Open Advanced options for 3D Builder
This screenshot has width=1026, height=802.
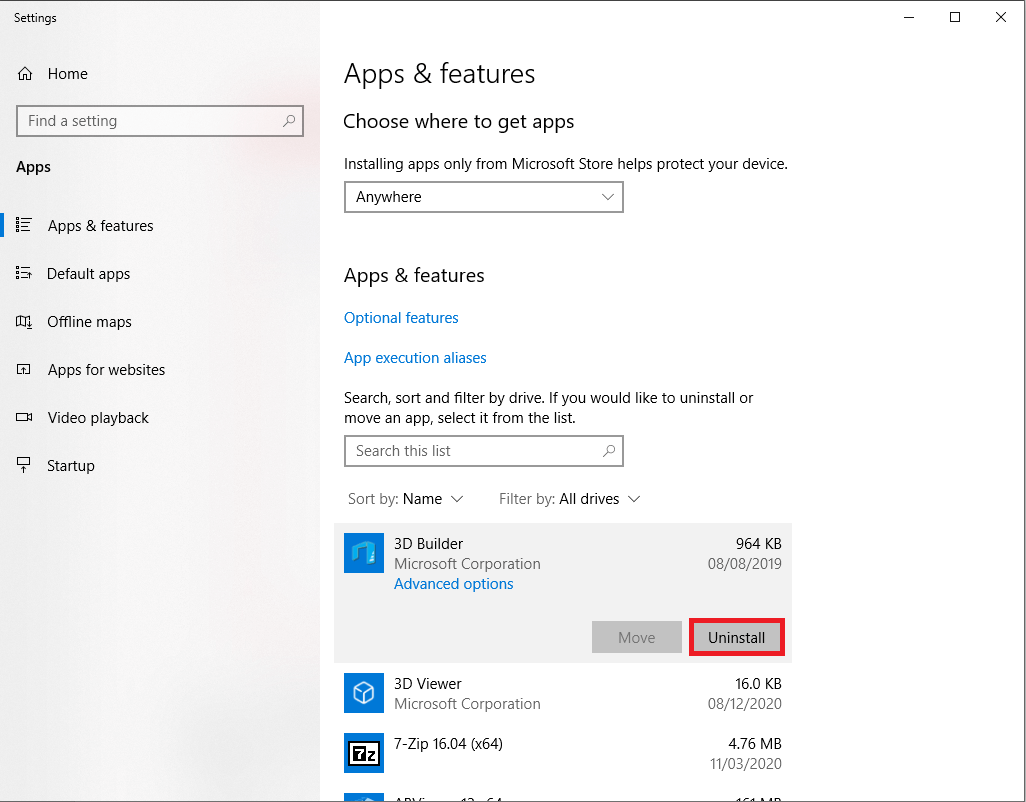pyautogui.click(x=453, y=583)
